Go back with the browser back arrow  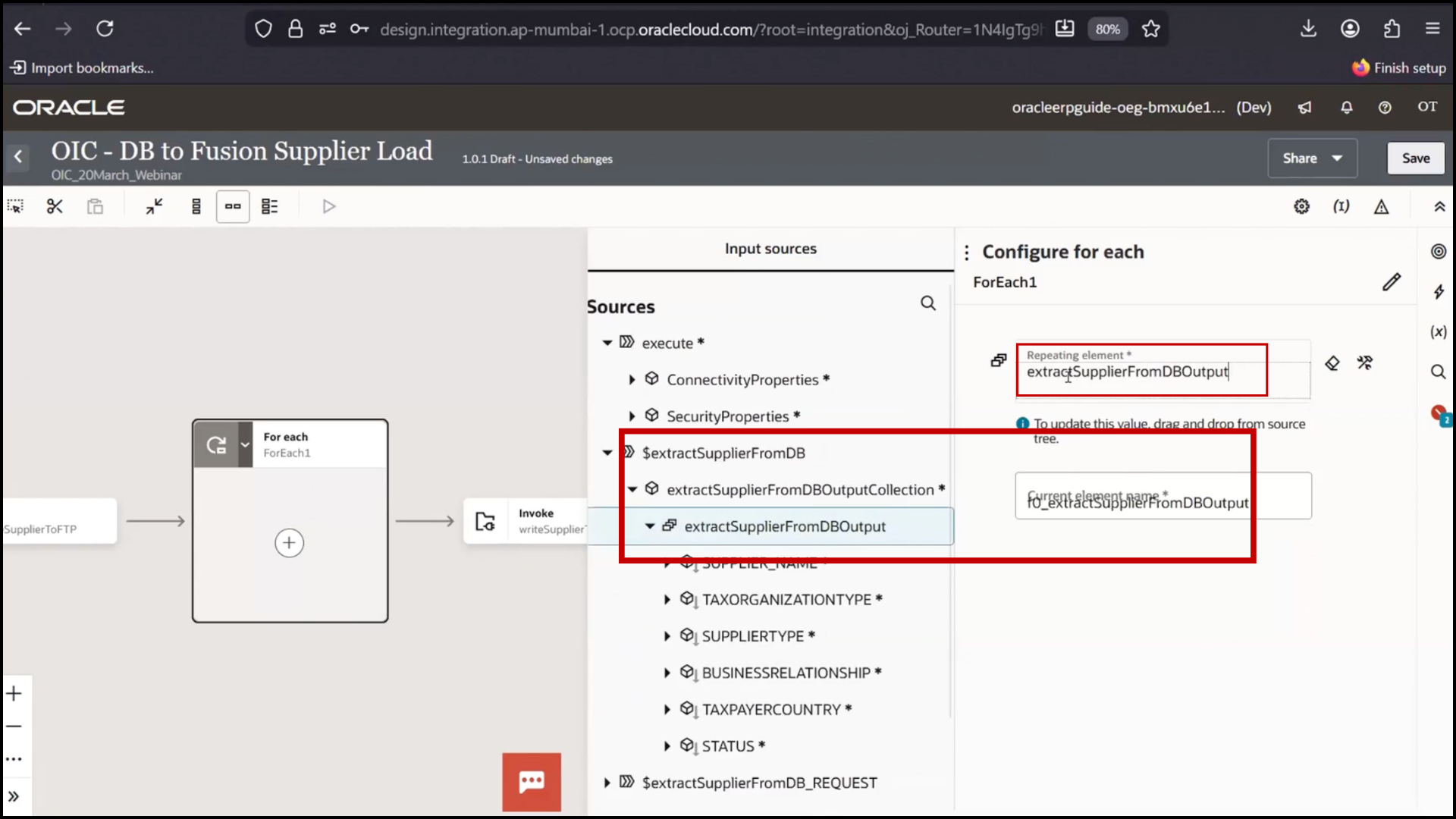point(23,29)
